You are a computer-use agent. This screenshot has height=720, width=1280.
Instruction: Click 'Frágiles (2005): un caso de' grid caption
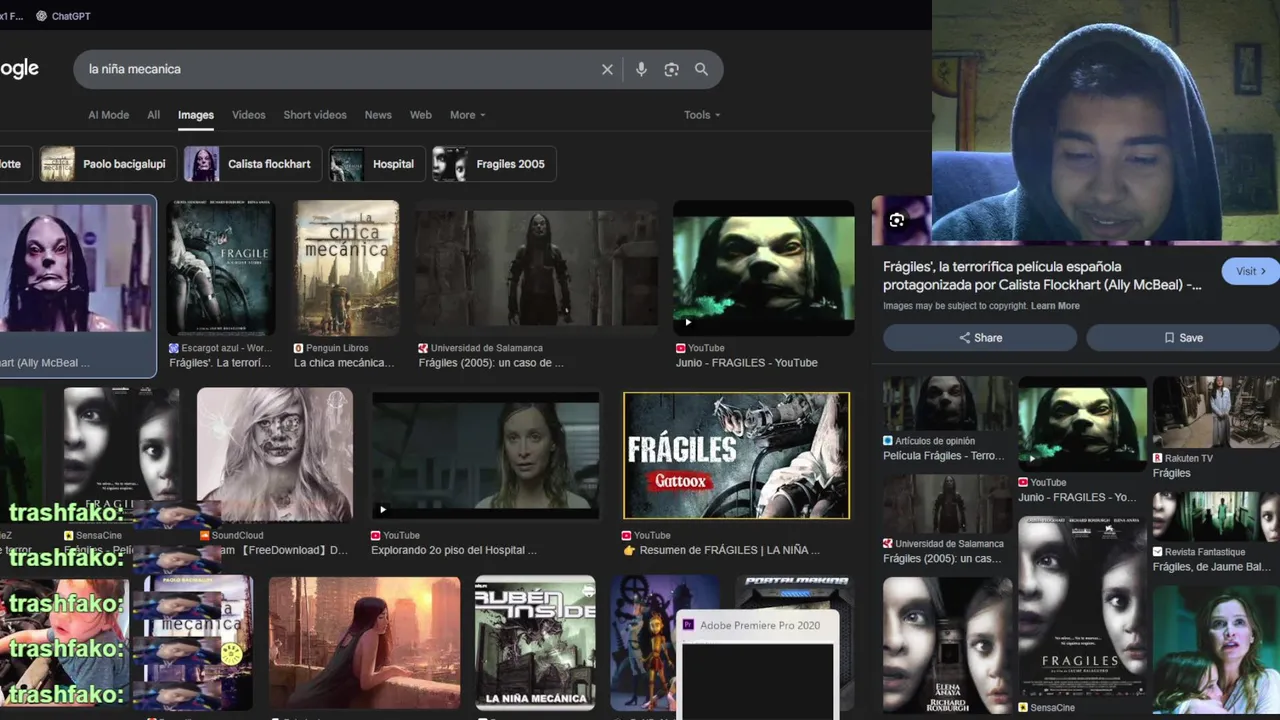[491, 363]
